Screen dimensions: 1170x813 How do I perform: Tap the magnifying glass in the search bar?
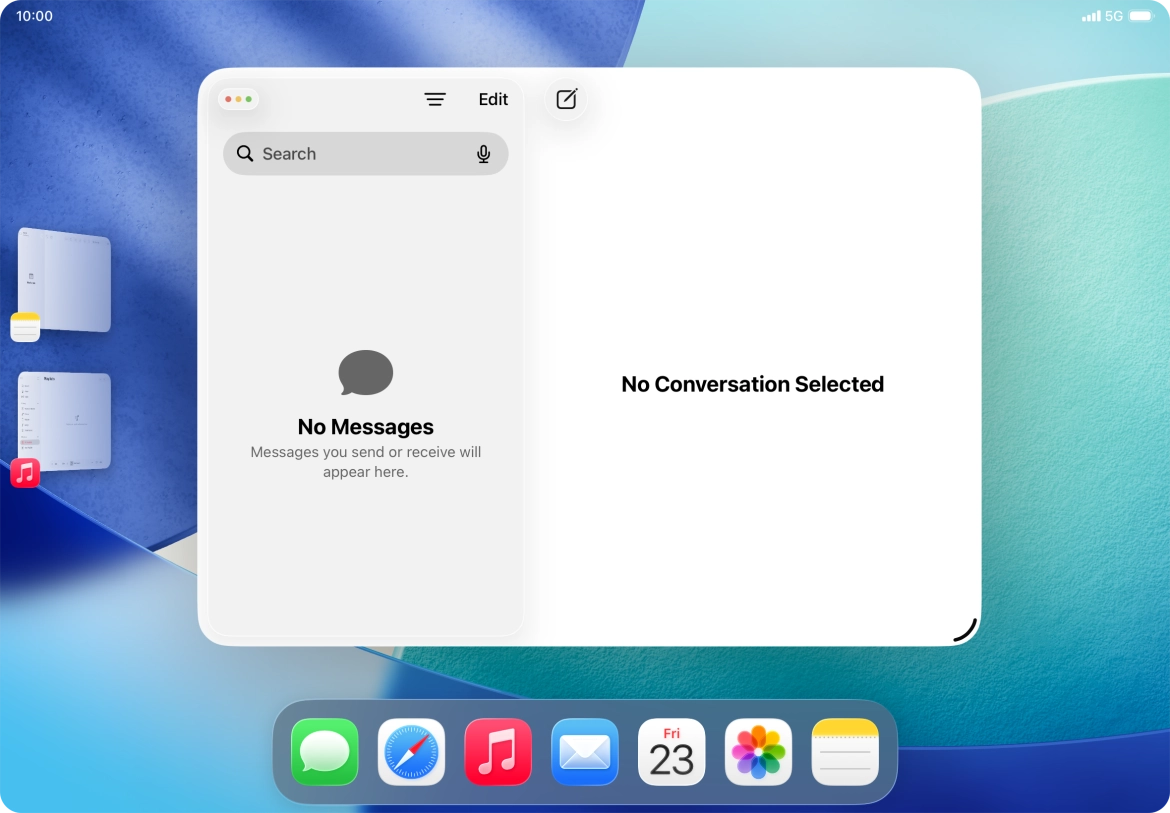[245, 153]
